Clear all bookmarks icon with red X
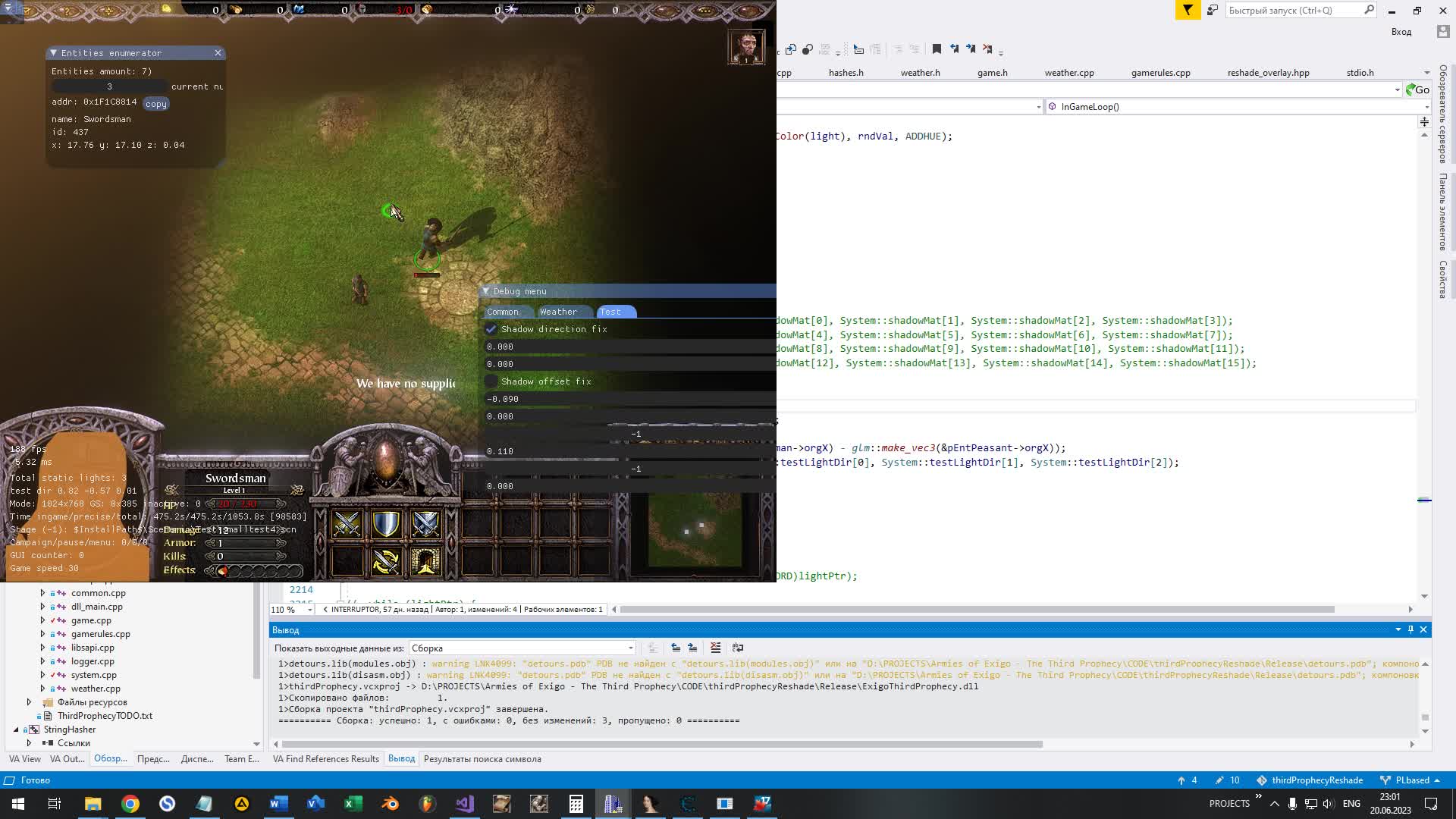 pos(987,49)
